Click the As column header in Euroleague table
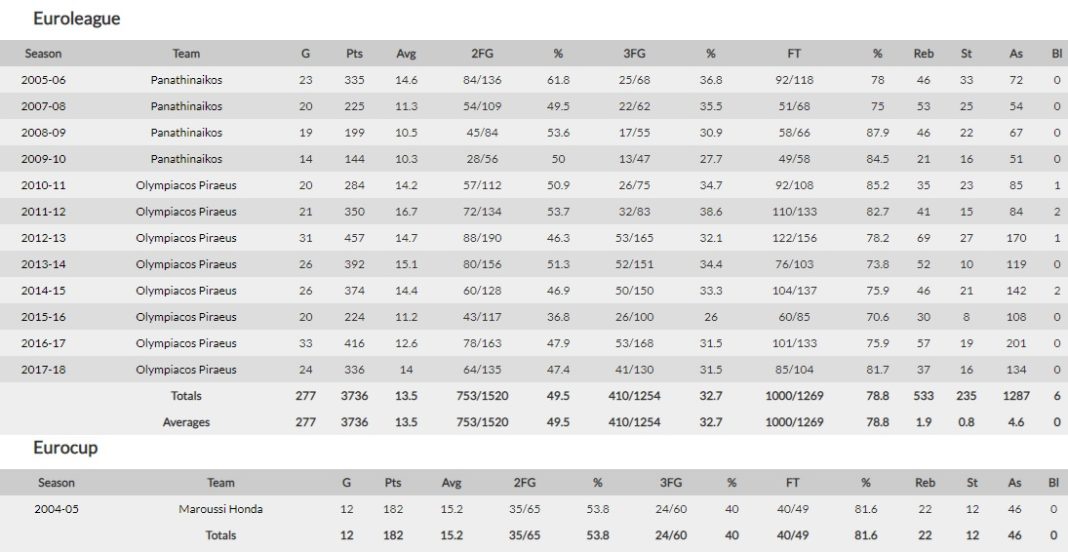This screenshot has width=1068, height=552. (1016, 54)
